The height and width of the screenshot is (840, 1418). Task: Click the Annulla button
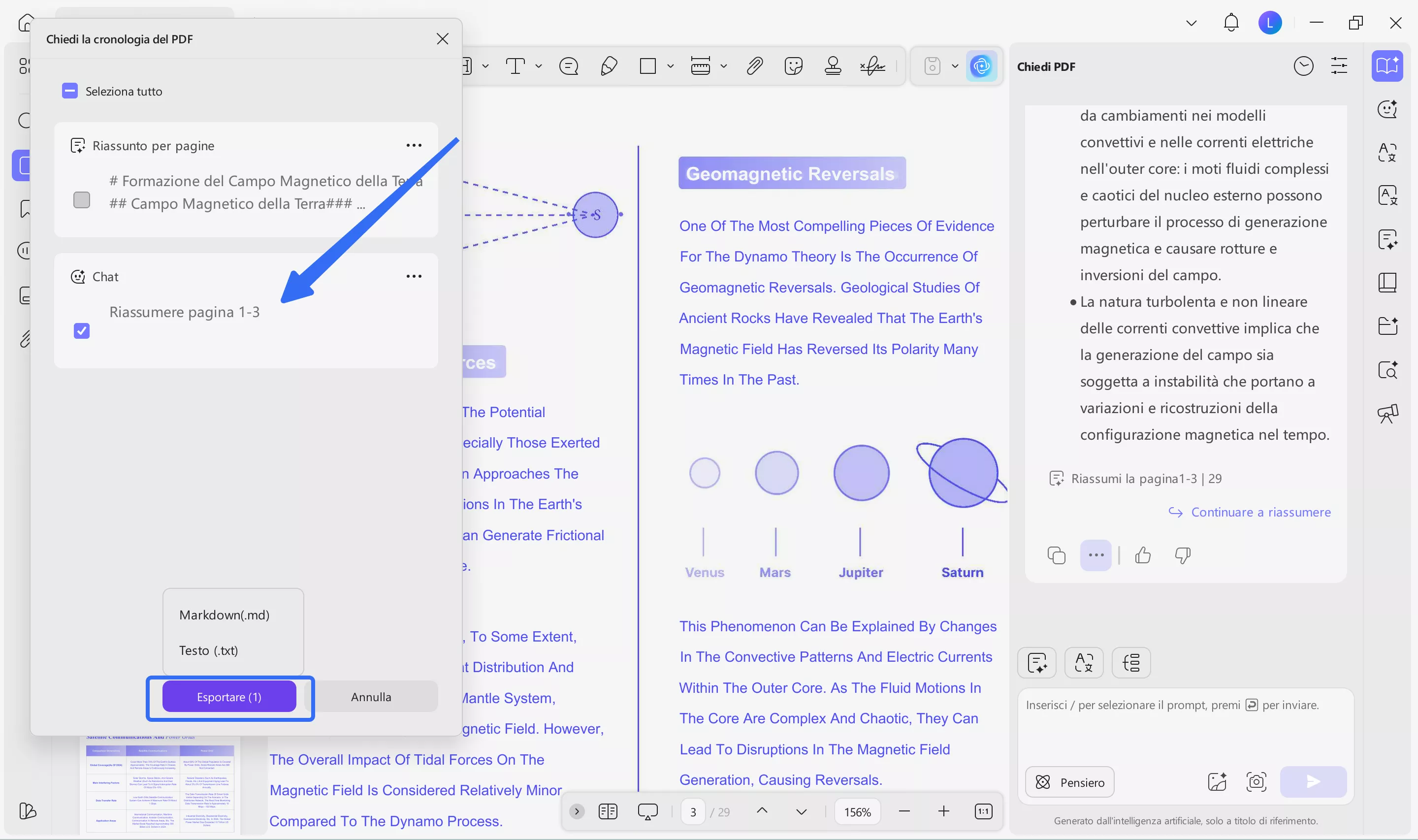(371, 697)
